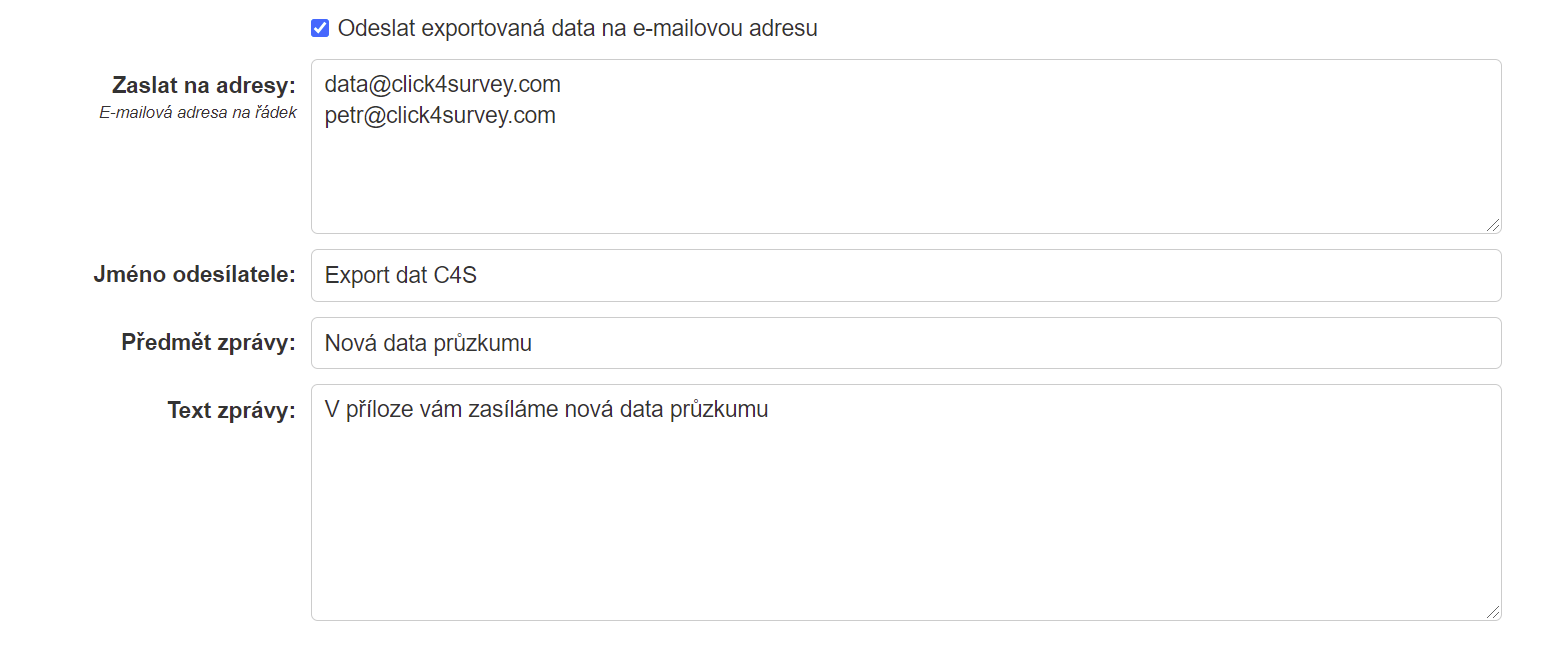Focus the 'Jméno odesílatele' input field
This screenshot has width=1541, height=645.
click(906, 275)
